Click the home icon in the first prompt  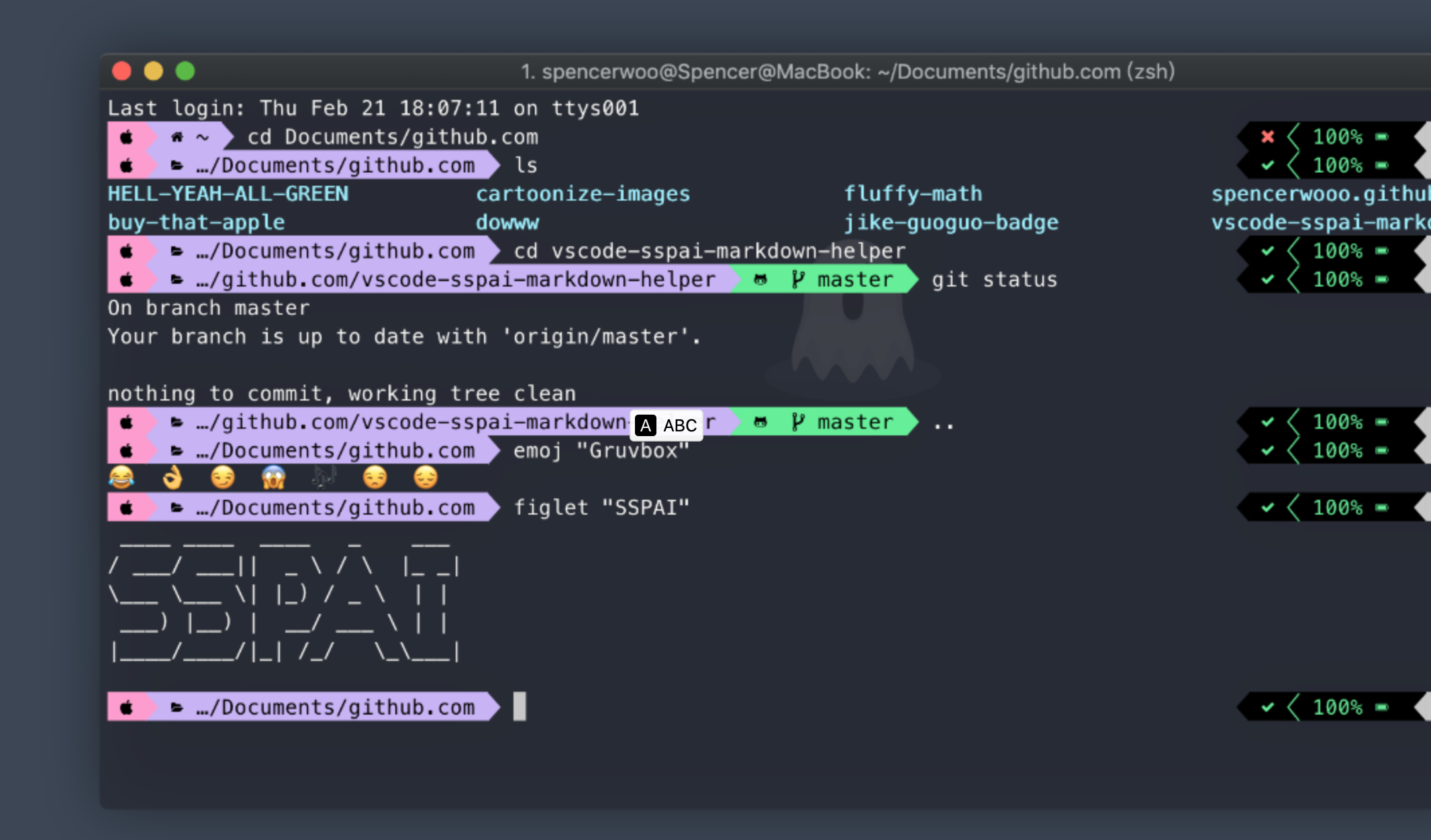click(176, 136)
